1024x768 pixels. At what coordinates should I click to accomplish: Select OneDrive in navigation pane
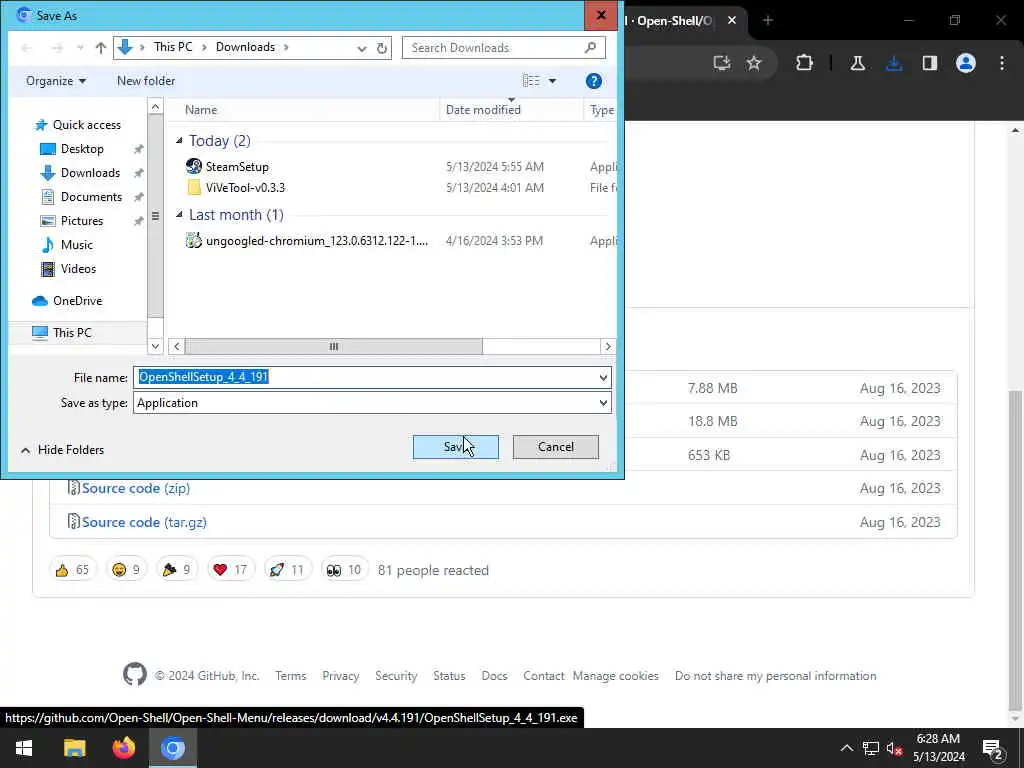click(77, 301)
